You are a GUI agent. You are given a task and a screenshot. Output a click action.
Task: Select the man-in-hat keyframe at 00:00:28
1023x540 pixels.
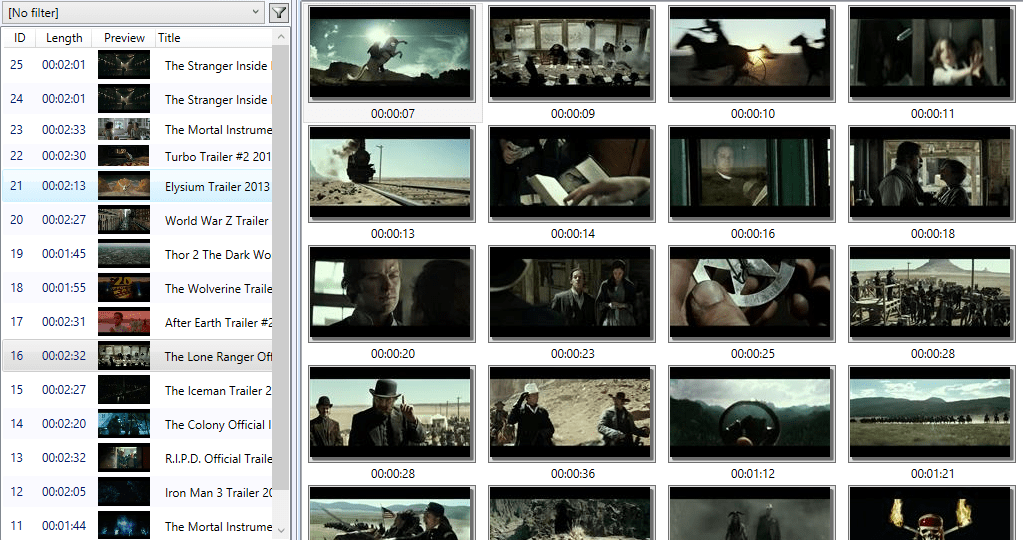coord(391,414)
